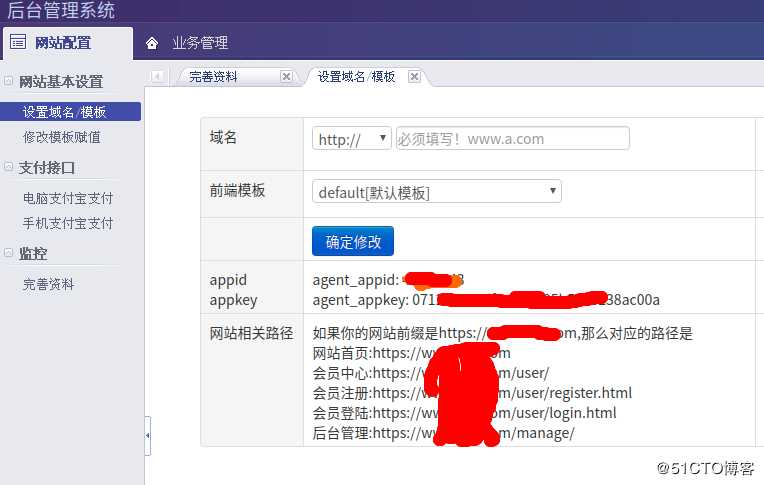Click the sidebar collapse handle arrow
Image resolution: width=764 pixels, height=485 pixels.
coord(148,436)
